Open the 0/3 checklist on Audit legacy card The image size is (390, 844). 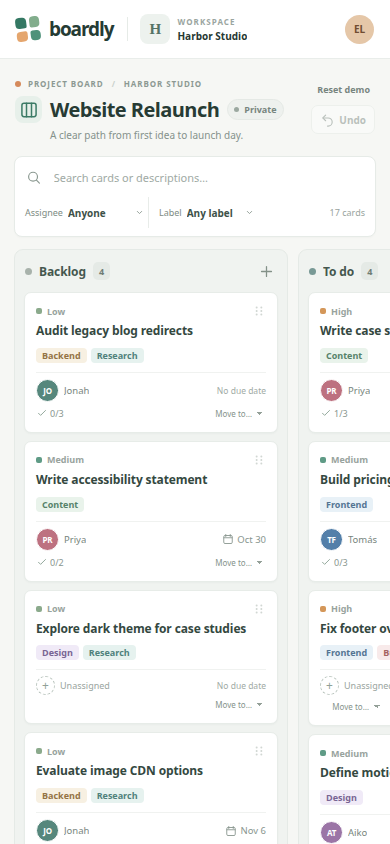coord(51,413)
